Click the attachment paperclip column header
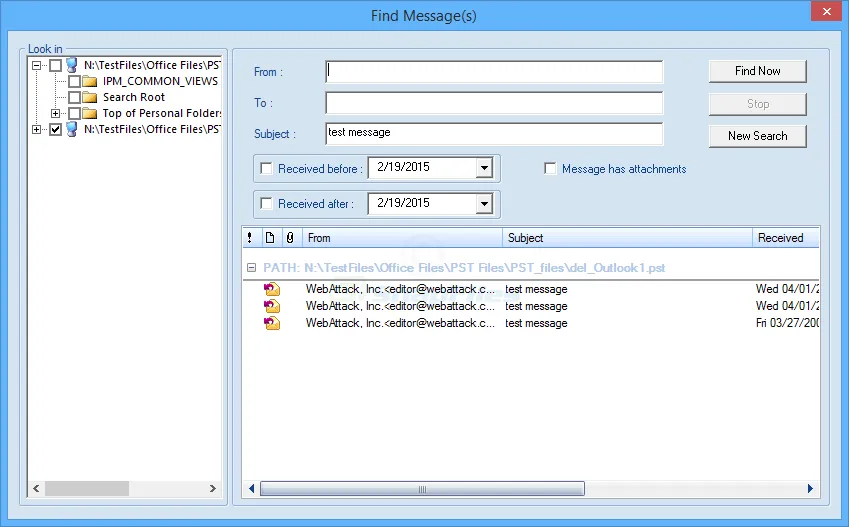Image resolution: width=849 pixels, height=527 pixels. (x=290, y=238)
